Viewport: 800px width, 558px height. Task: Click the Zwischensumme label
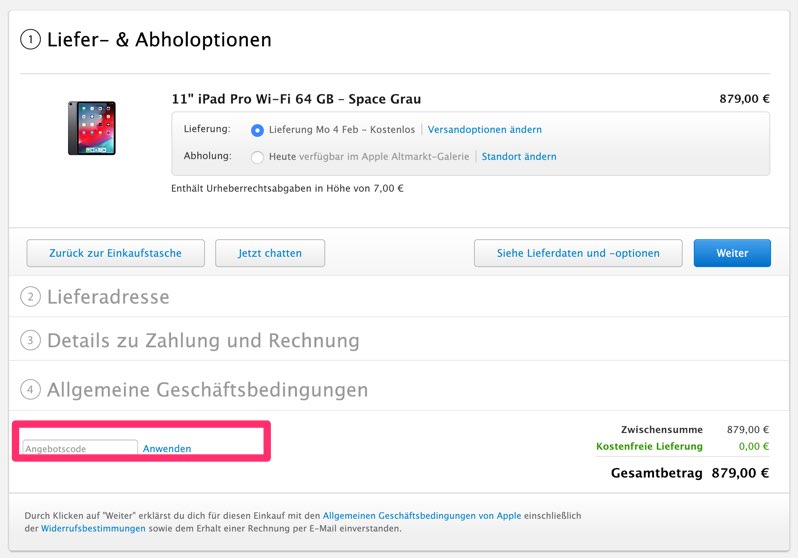(662, 429)
